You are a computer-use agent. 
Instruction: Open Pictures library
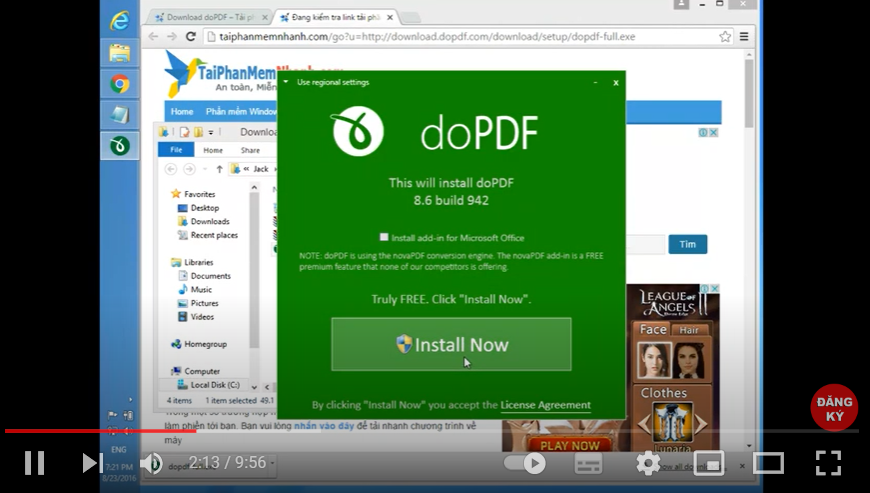point(204,303)
